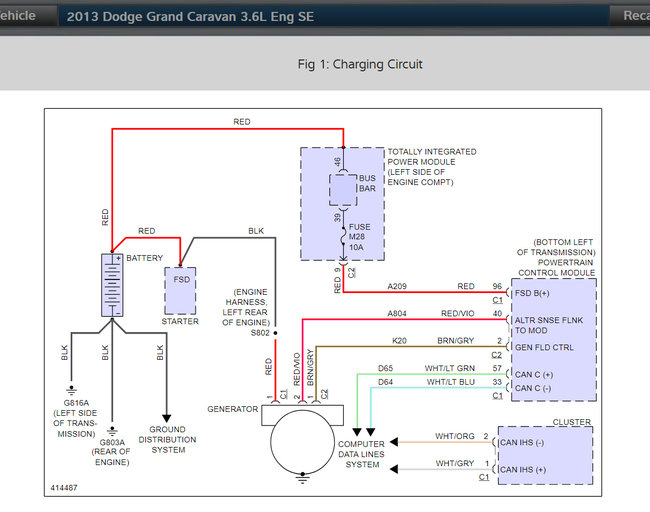Click the pin 57 number at PCM

(497, 369)
